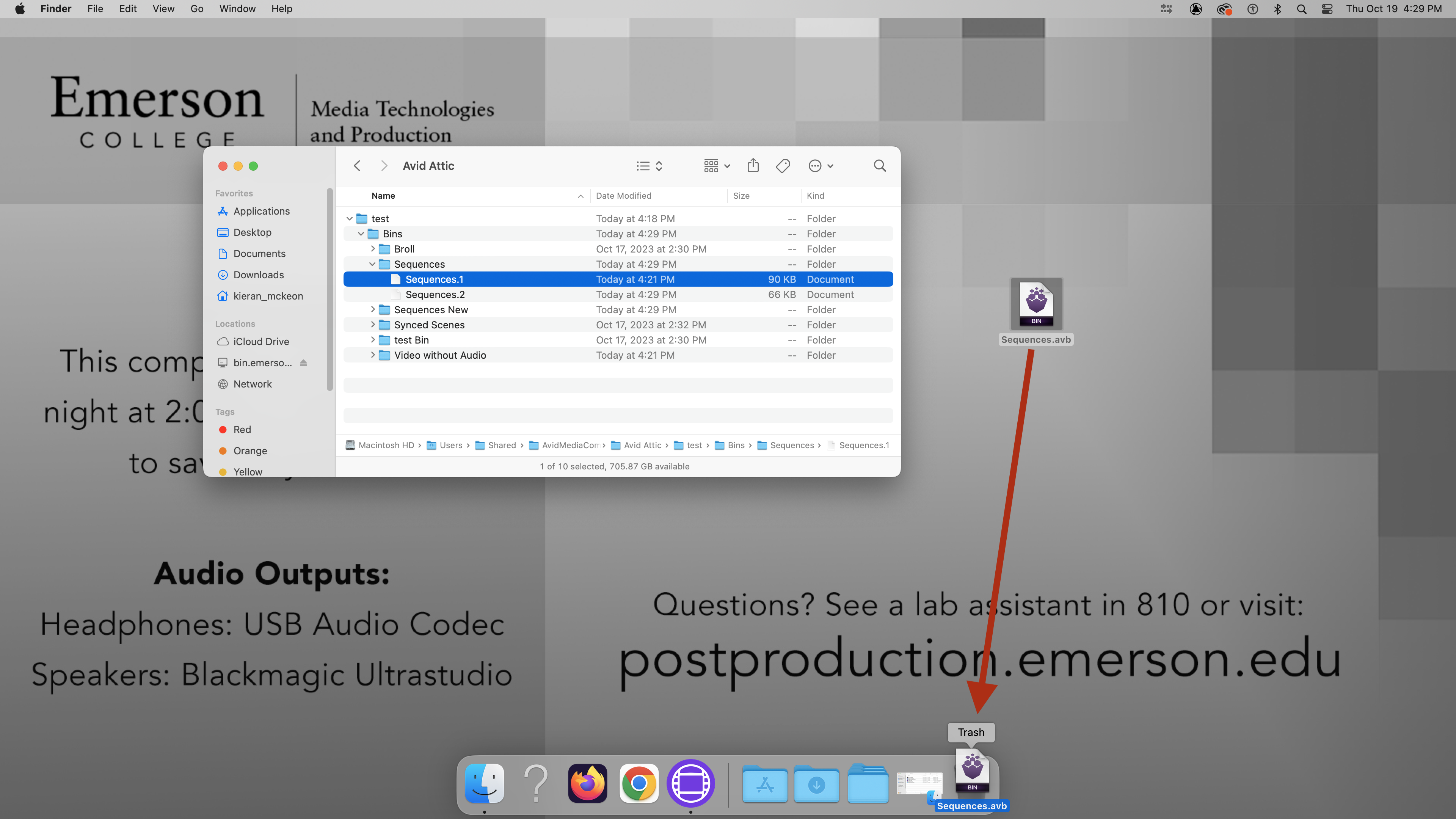1456x819 pixels.
Task: Click the Edit Tags toolbar icon
Action: coord(783,166)
